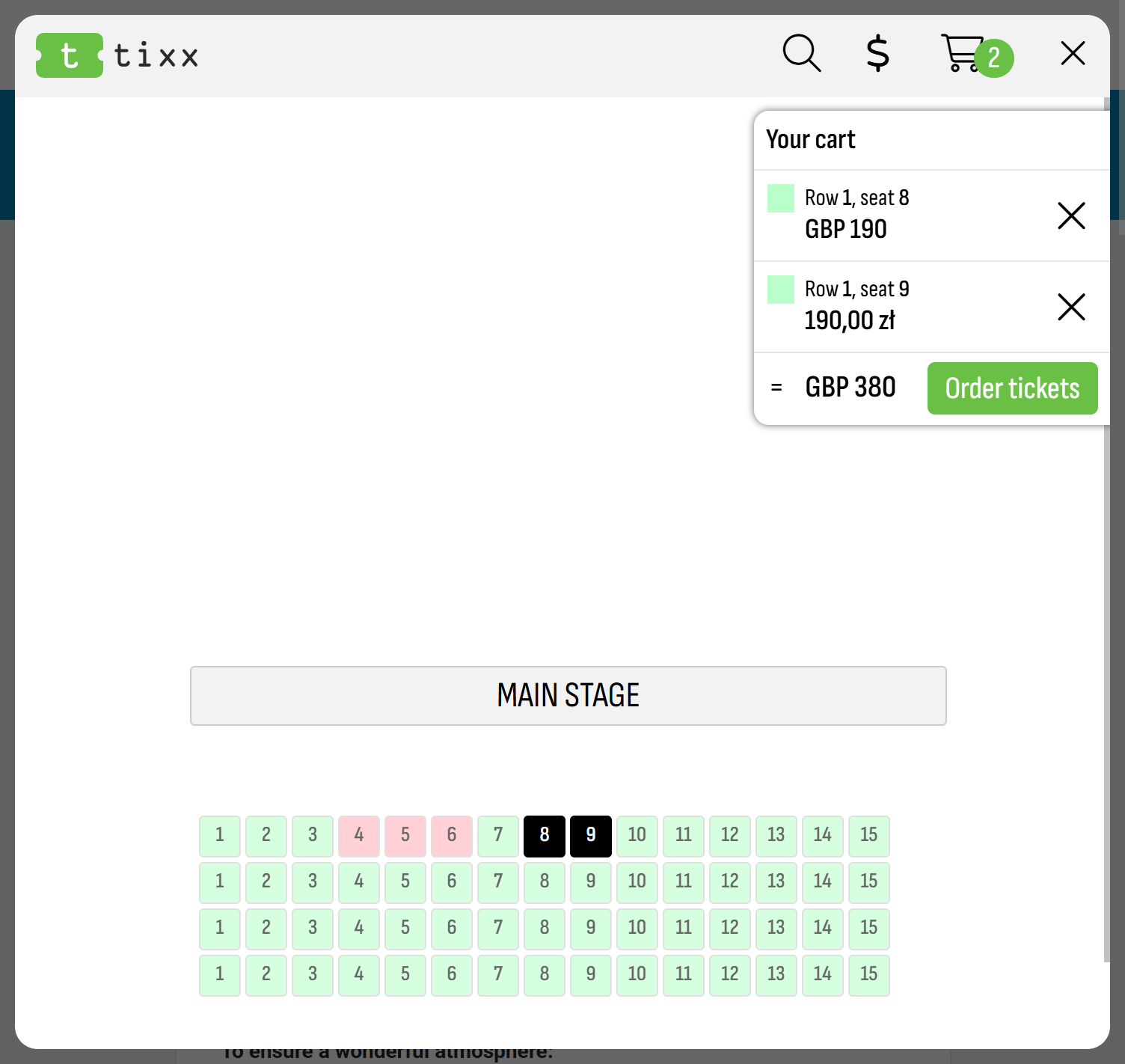This screenshot has height=1064, width=1125.
Task: Click the dialog's vertical scrollbar
Action: 1107,530
